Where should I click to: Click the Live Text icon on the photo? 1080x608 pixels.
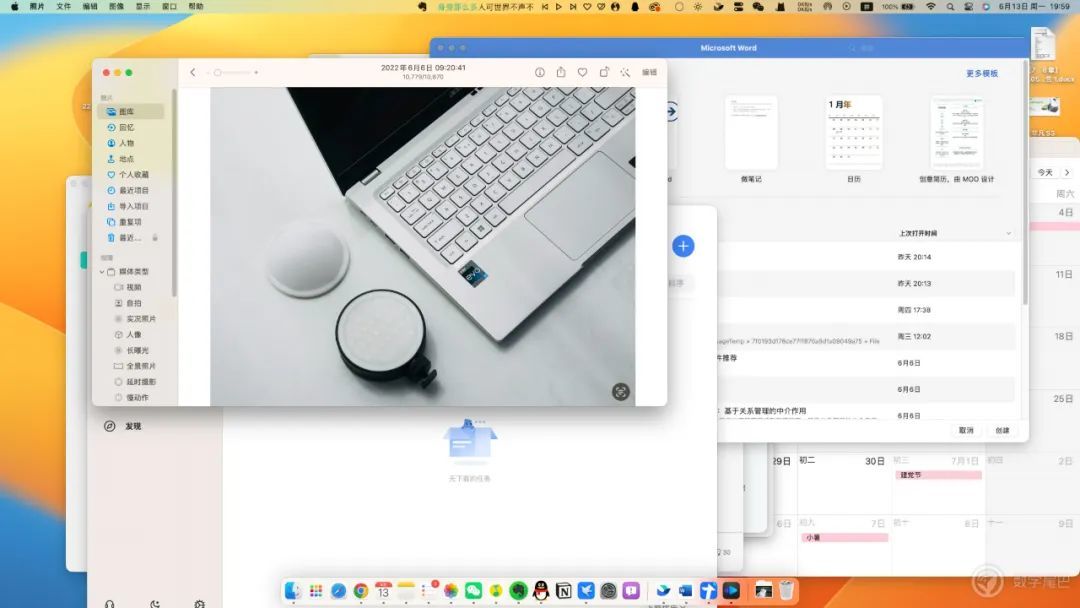point(621,392)
